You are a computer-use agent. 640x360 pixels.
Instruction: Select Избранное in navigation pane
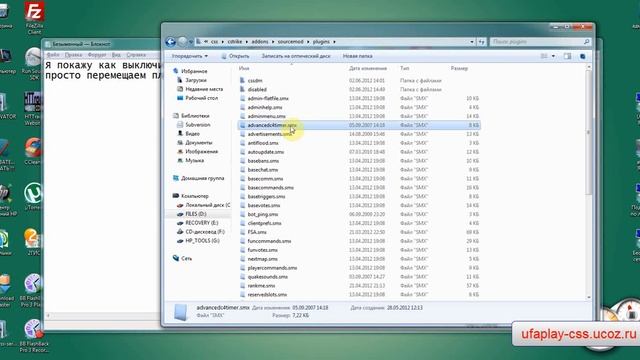194,71
